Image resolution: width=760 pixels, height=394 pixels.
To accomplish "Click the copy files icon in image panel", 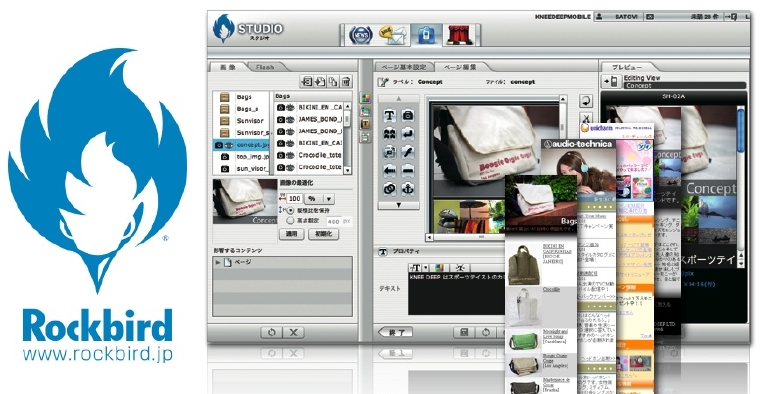I will click(x=333, y=81).
